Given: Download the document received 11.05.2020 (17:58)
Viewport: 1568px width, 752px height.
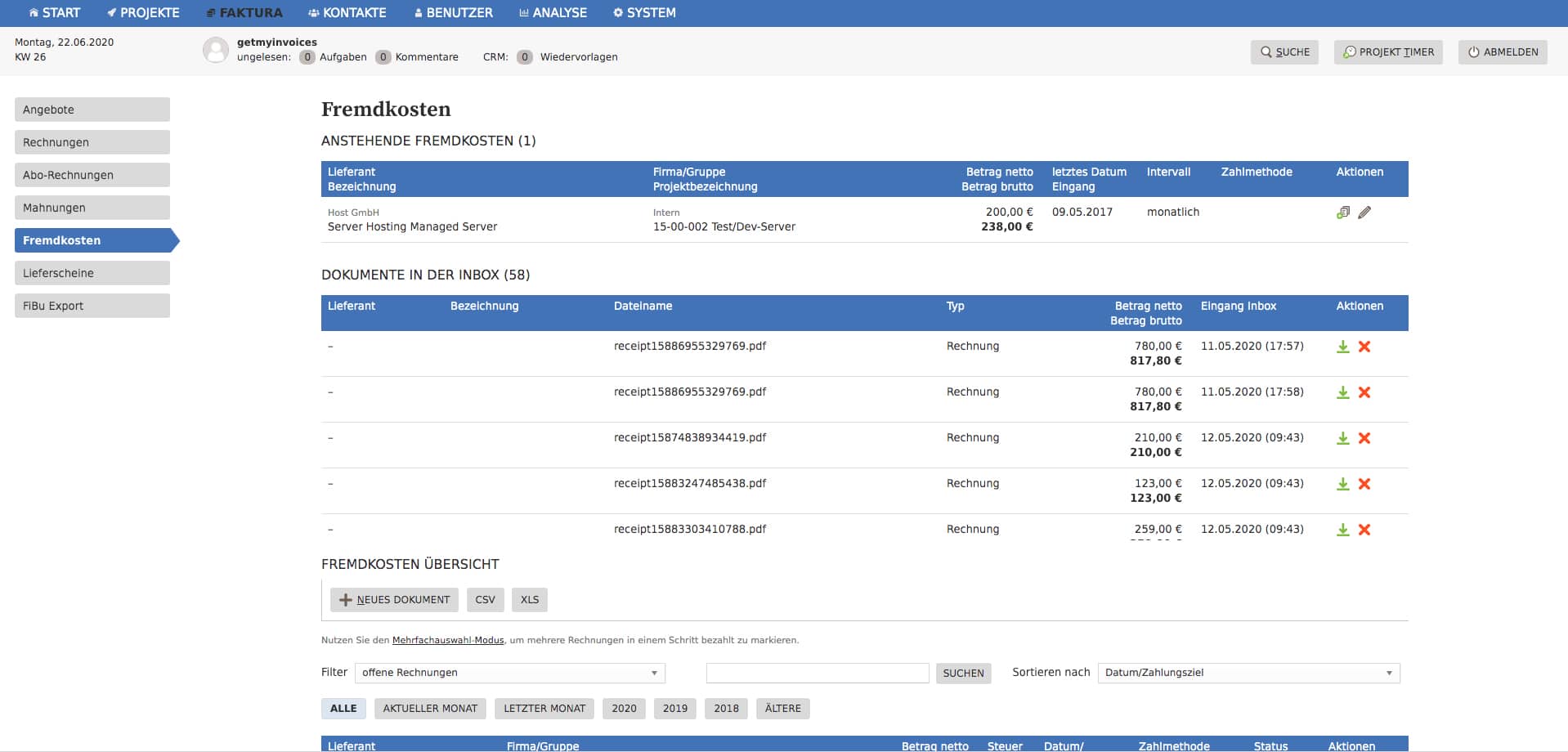Looking at the screenshot, I should [1342, 392].
